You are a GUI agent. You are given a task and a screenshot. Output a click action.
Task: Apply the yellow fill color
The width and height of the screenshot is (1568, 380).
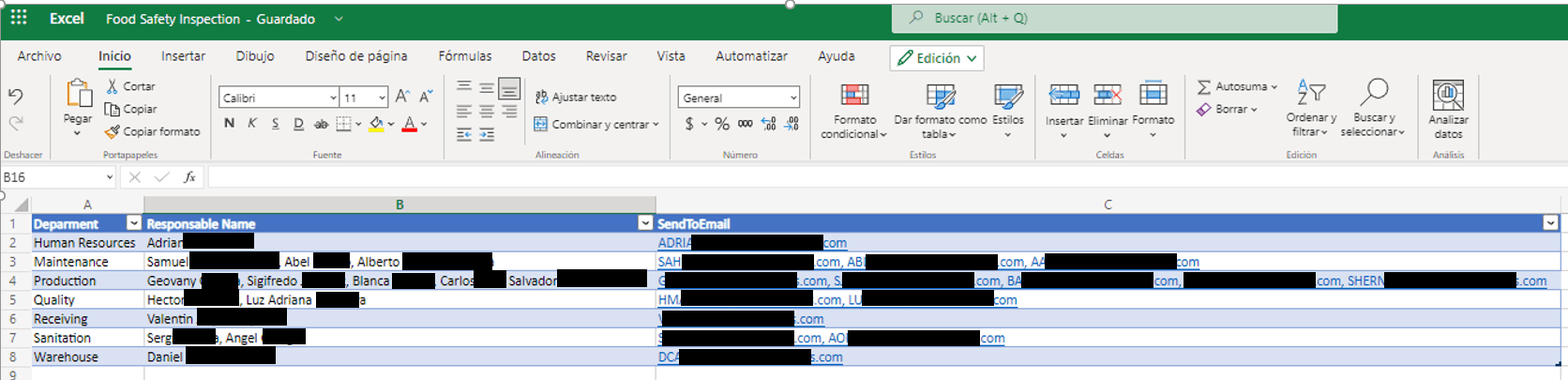pyautogui.click(x=376, y=124)
